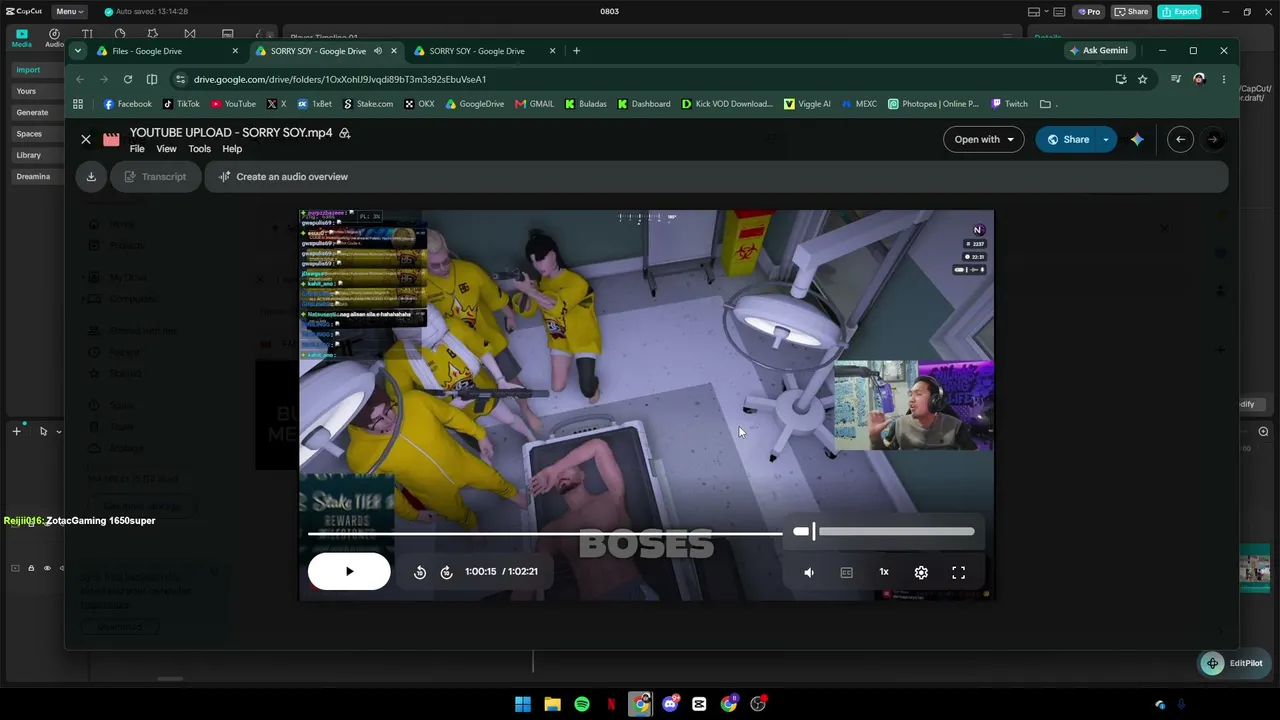Viewport: 1280px width, 720px height.
Task: Switch to the Files - Google Drive tab
Action: [x=160, y=51]
